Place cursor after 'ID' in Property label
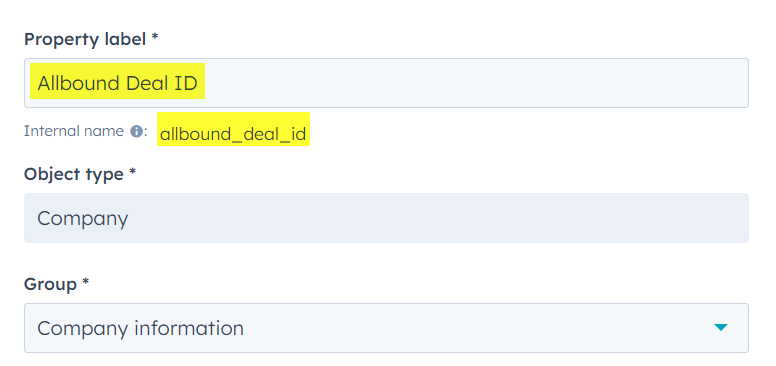This screenshot has height=366, width=776. tap(199, 83)
